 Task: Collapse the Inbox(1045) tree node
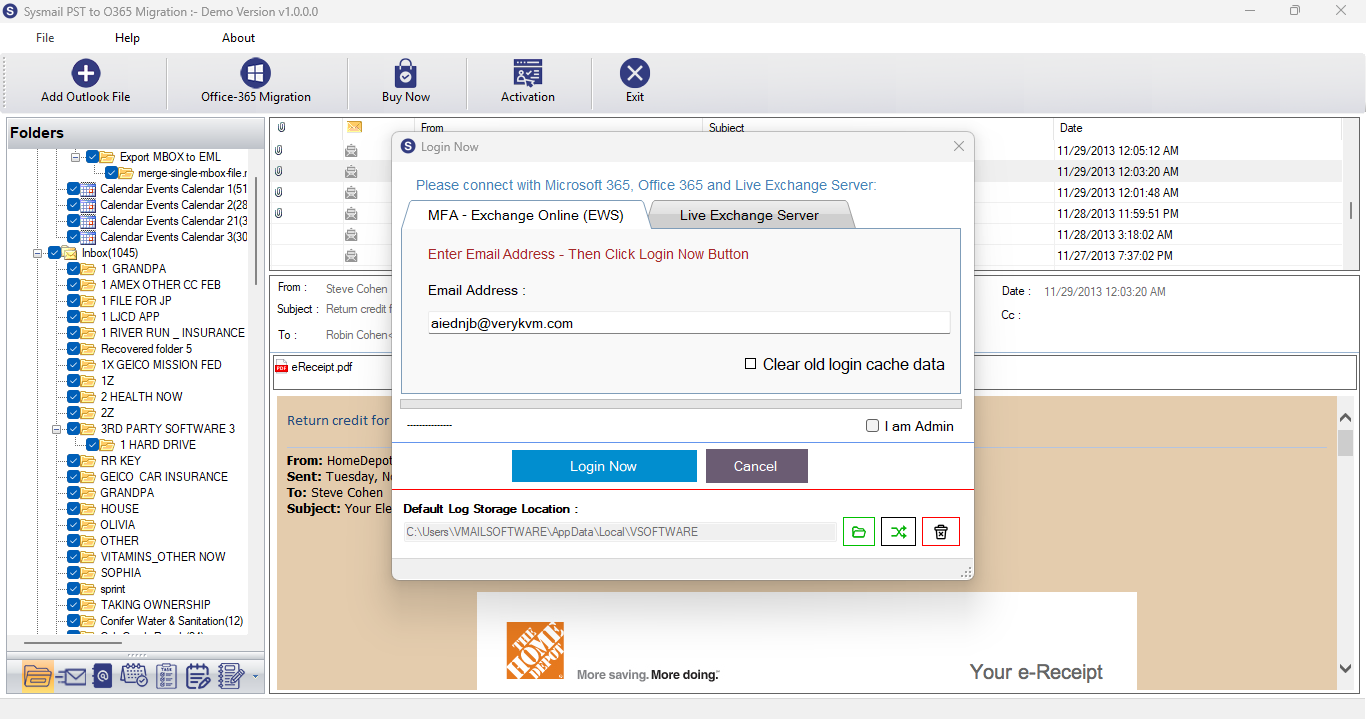[38, 253]
